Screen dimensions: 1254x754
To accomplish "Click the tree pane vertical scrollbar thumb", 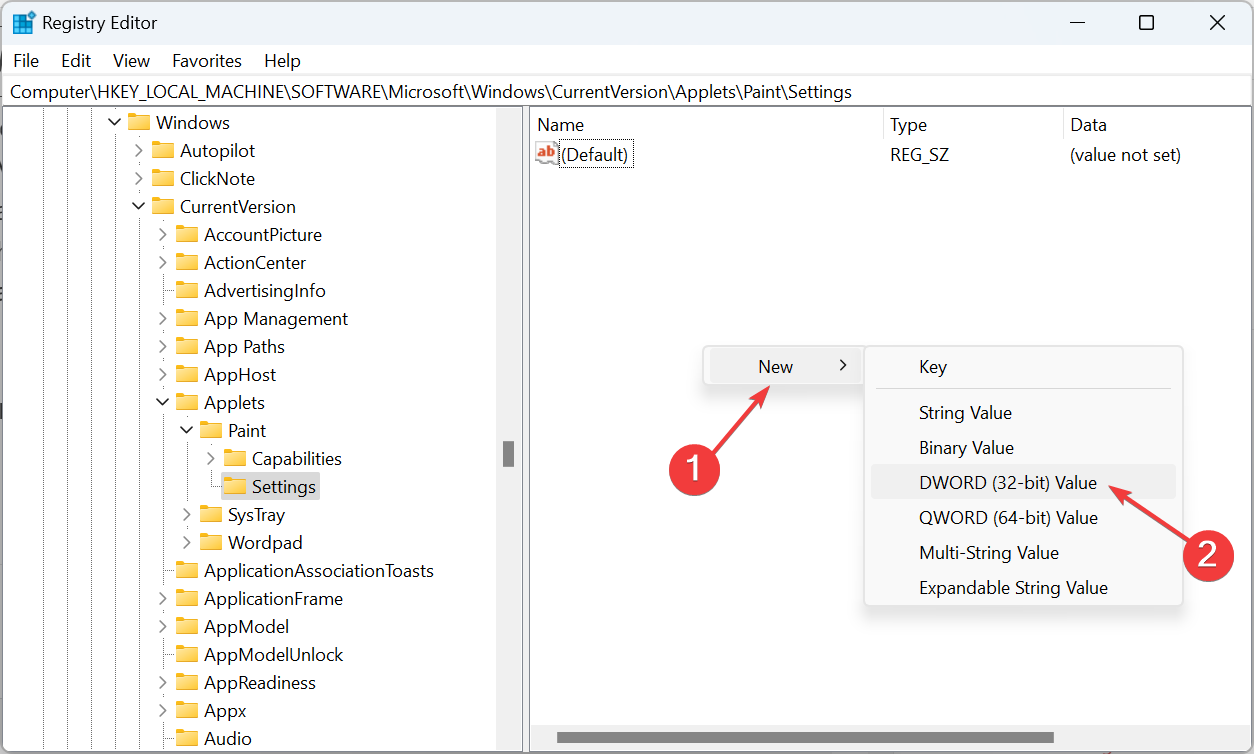I will pos(508,454).
